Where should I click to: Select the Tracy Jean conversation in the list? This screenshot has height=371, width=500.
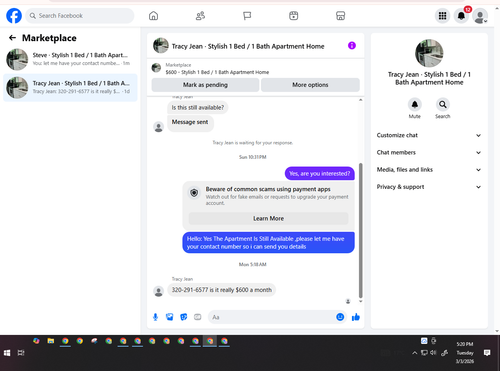pos(70,87)
